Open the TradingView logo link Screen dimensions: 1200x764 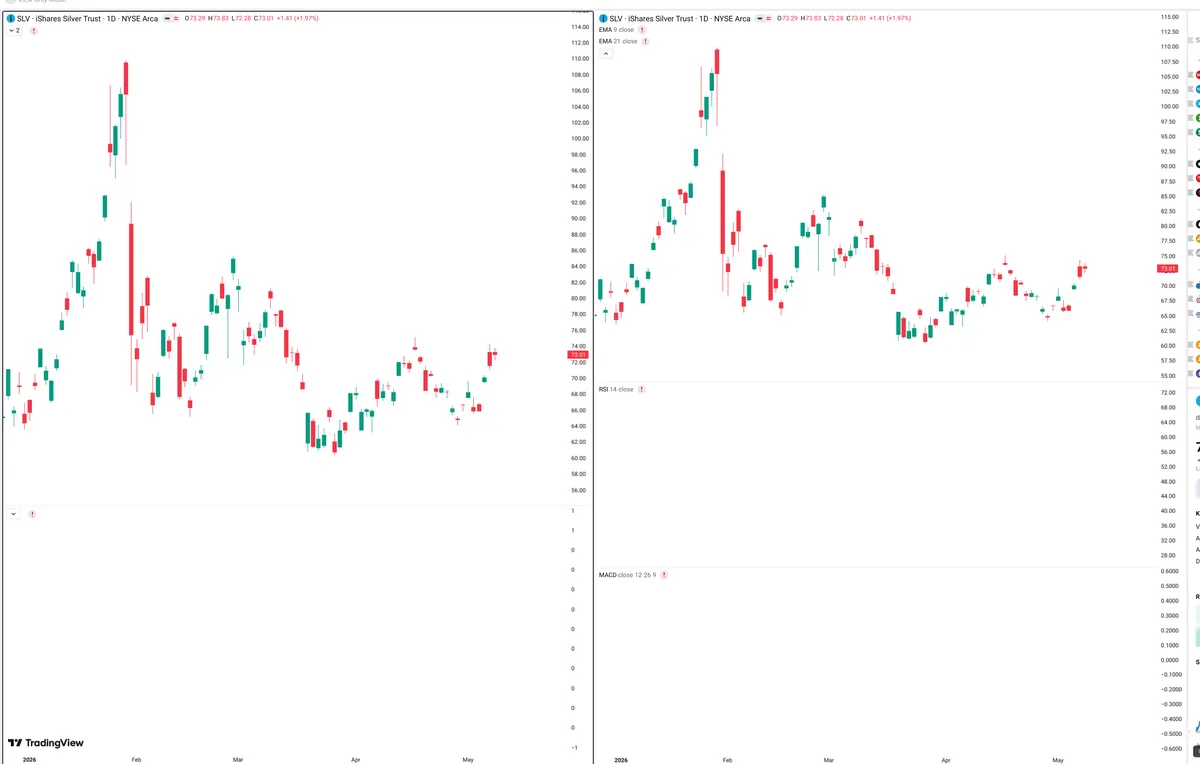[46, 743]
